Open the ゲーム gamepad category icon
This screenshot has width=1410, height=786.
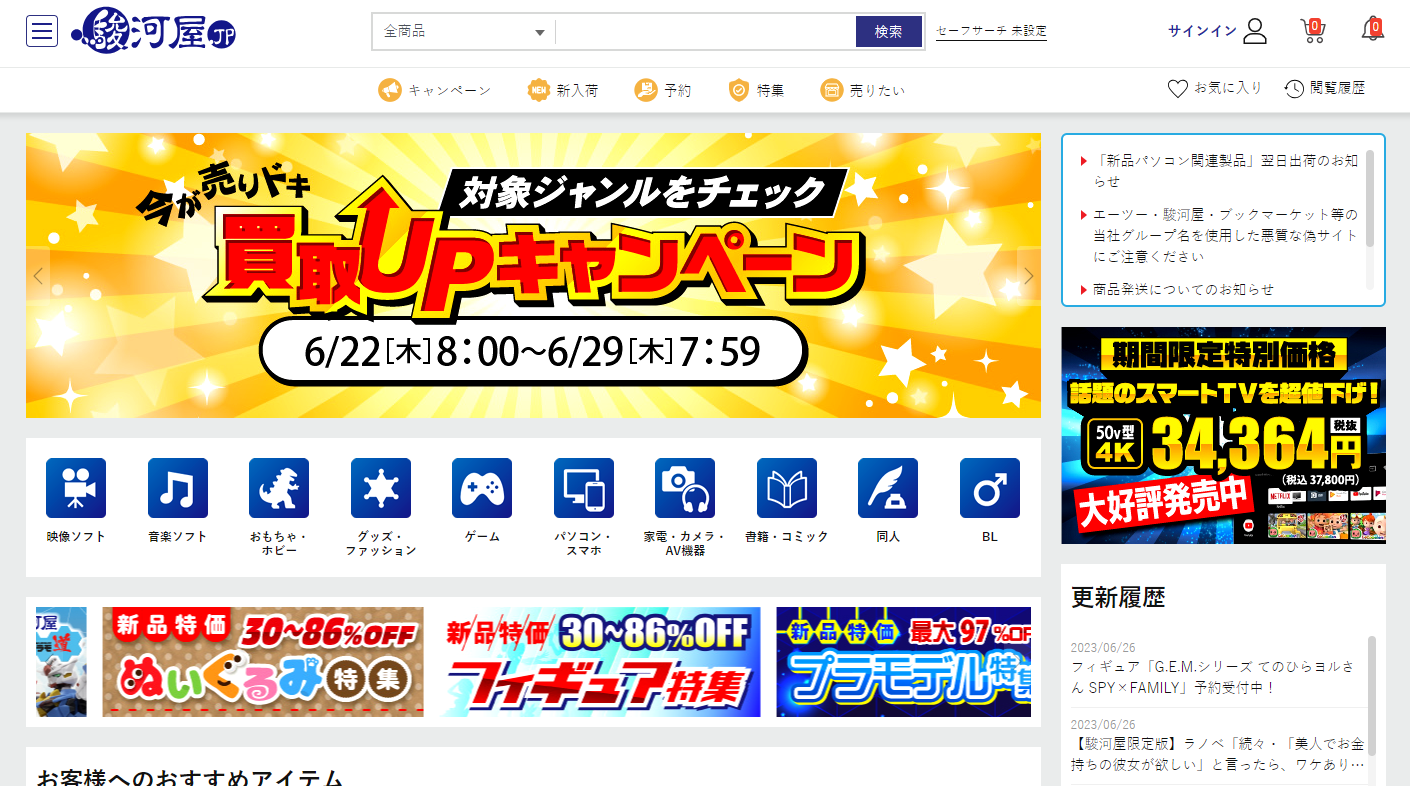[x=482, y=488]
